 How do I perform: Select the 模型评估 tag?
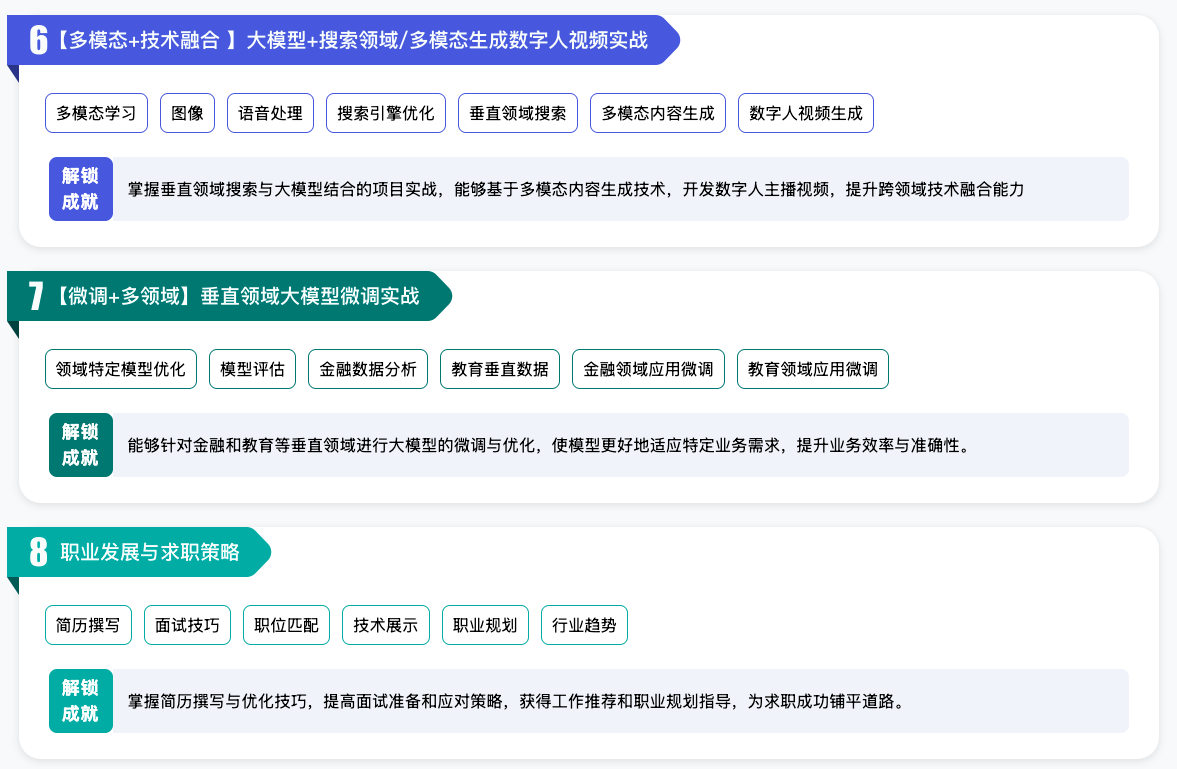(252, 369)
